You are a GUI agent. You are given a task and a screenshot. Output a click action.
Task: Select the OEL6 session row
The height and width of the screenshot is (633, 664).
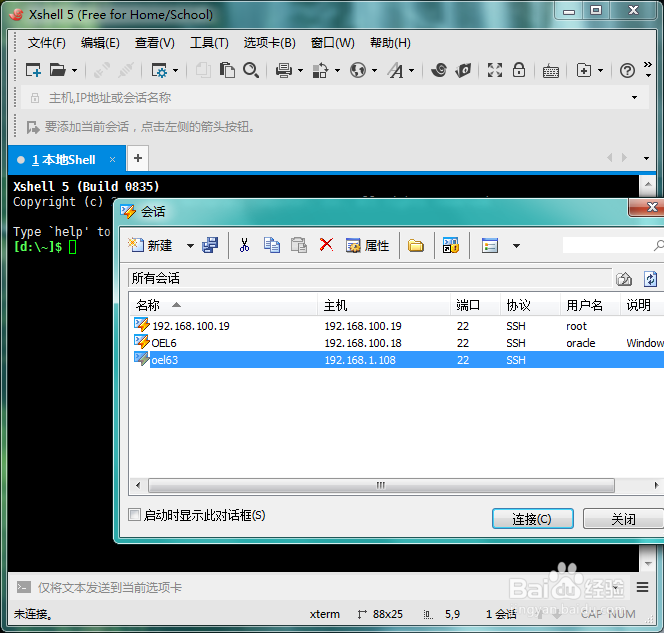click(396, 343)
